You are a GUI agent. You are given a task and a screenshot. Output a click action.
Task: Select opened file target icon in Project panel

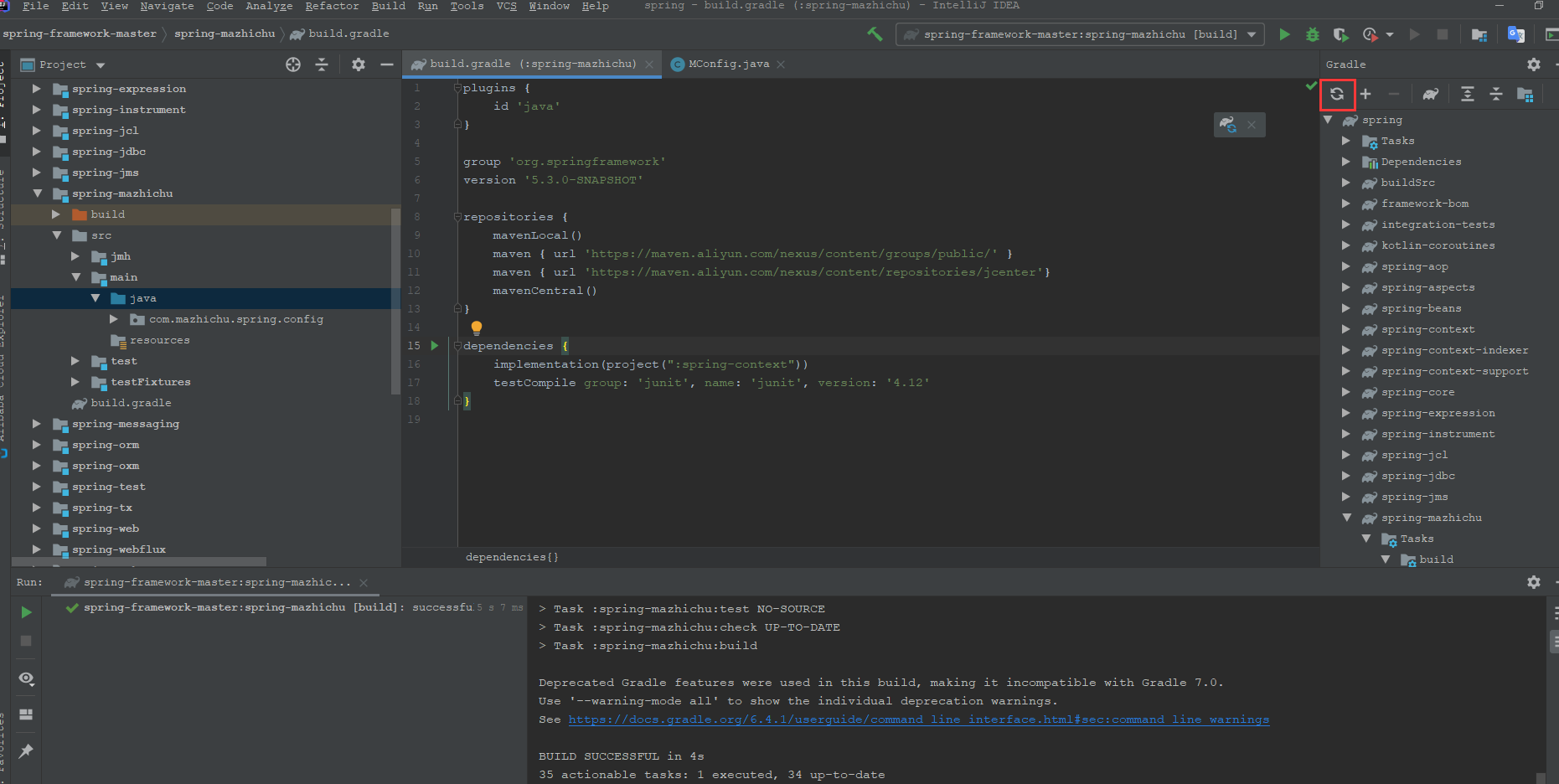click(293, 64)
